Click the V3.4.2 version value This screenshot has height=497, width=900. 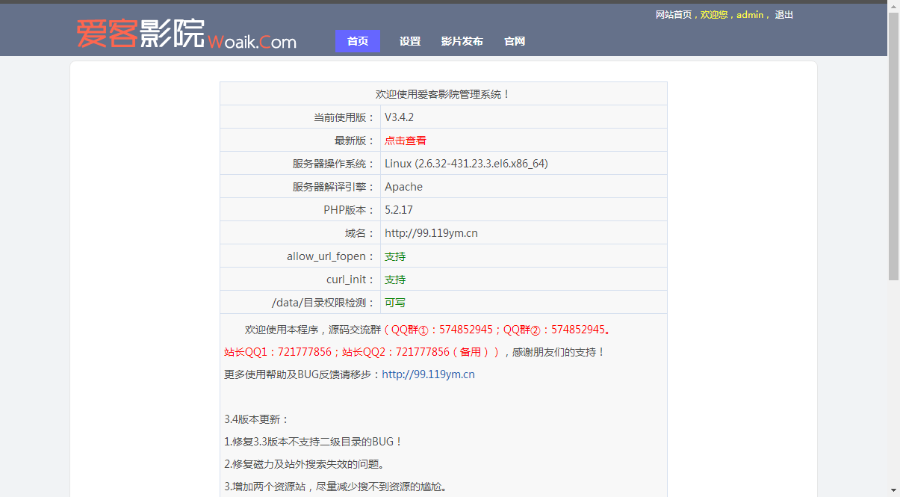(399, 117)
